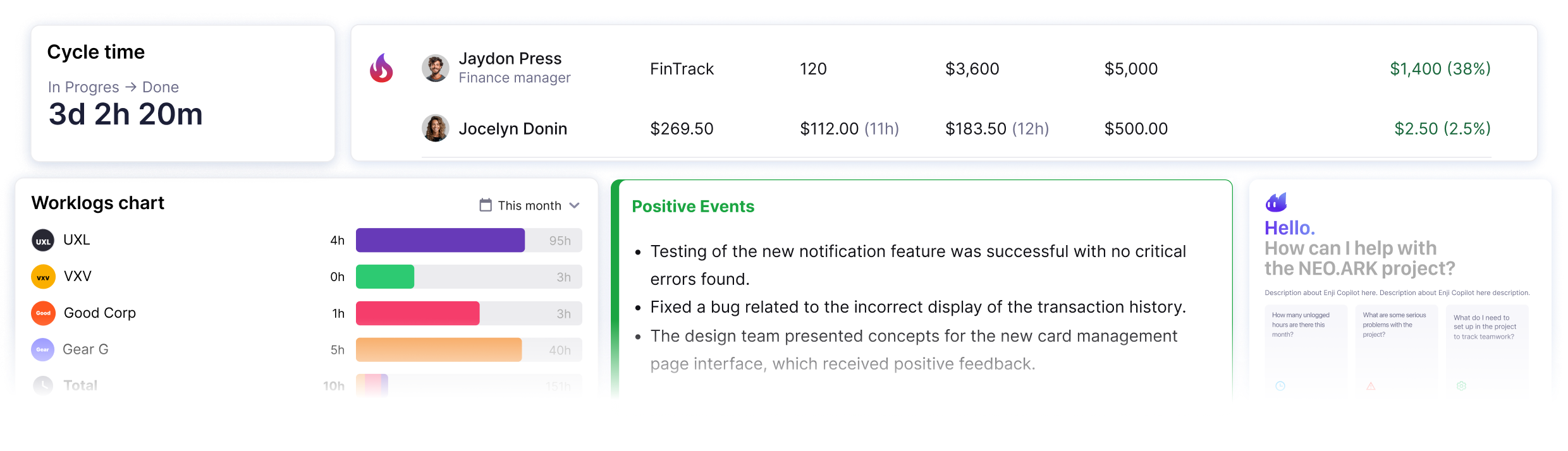Click the chevron beside This month
Viewport: 1568px width, 451px height.
tap(574, 205)
